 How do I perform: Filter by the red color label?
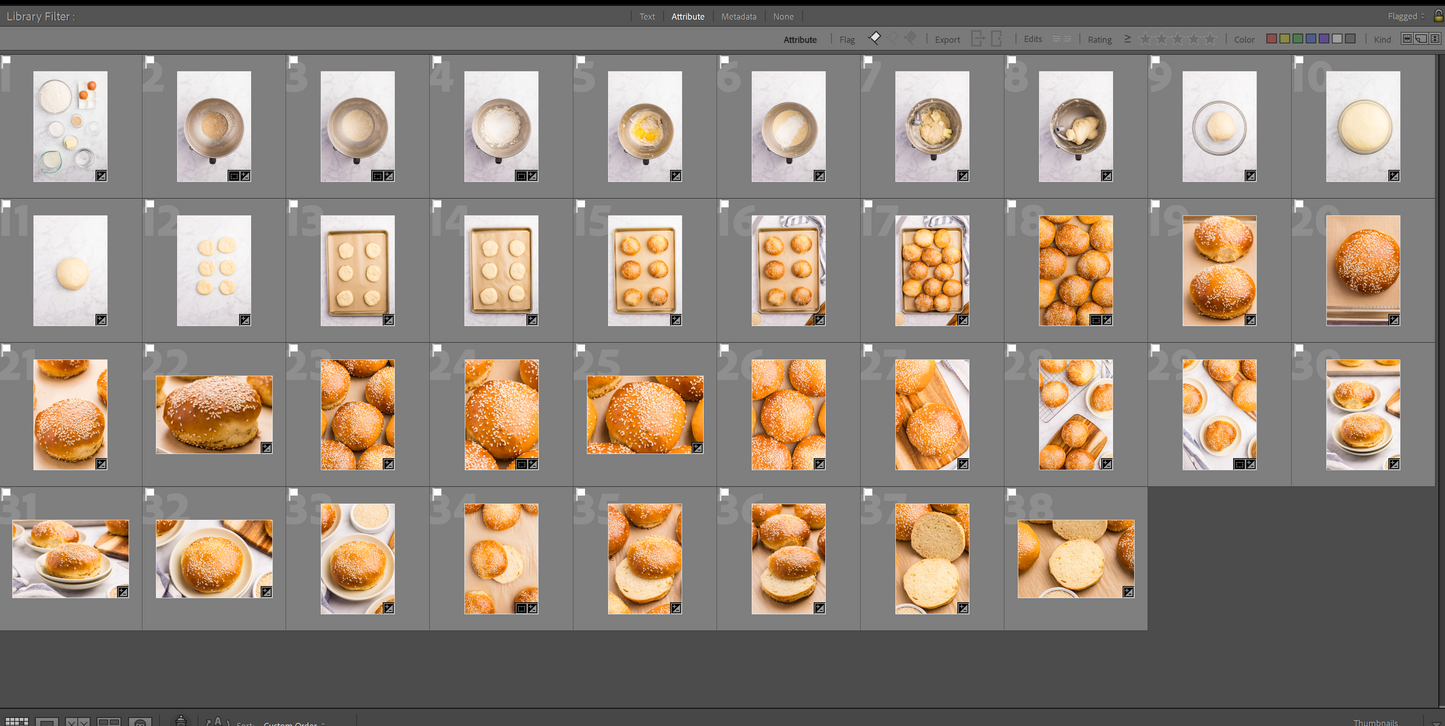click(1271, 39)
